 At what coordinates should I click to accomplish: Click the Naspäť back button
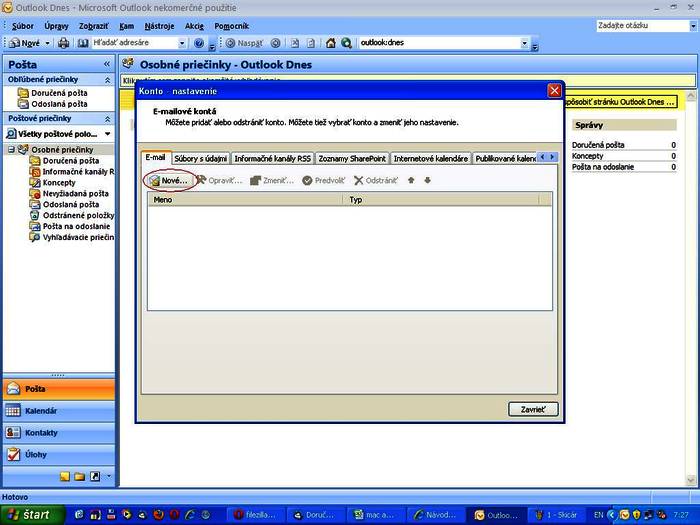click(245, 43)
